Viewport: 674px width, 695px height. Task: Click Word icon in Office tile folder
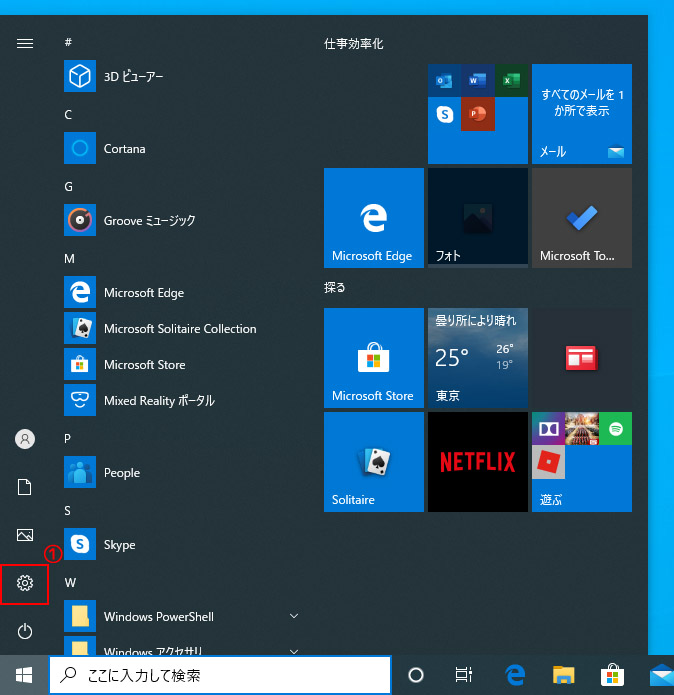click(x=478, y=81)
